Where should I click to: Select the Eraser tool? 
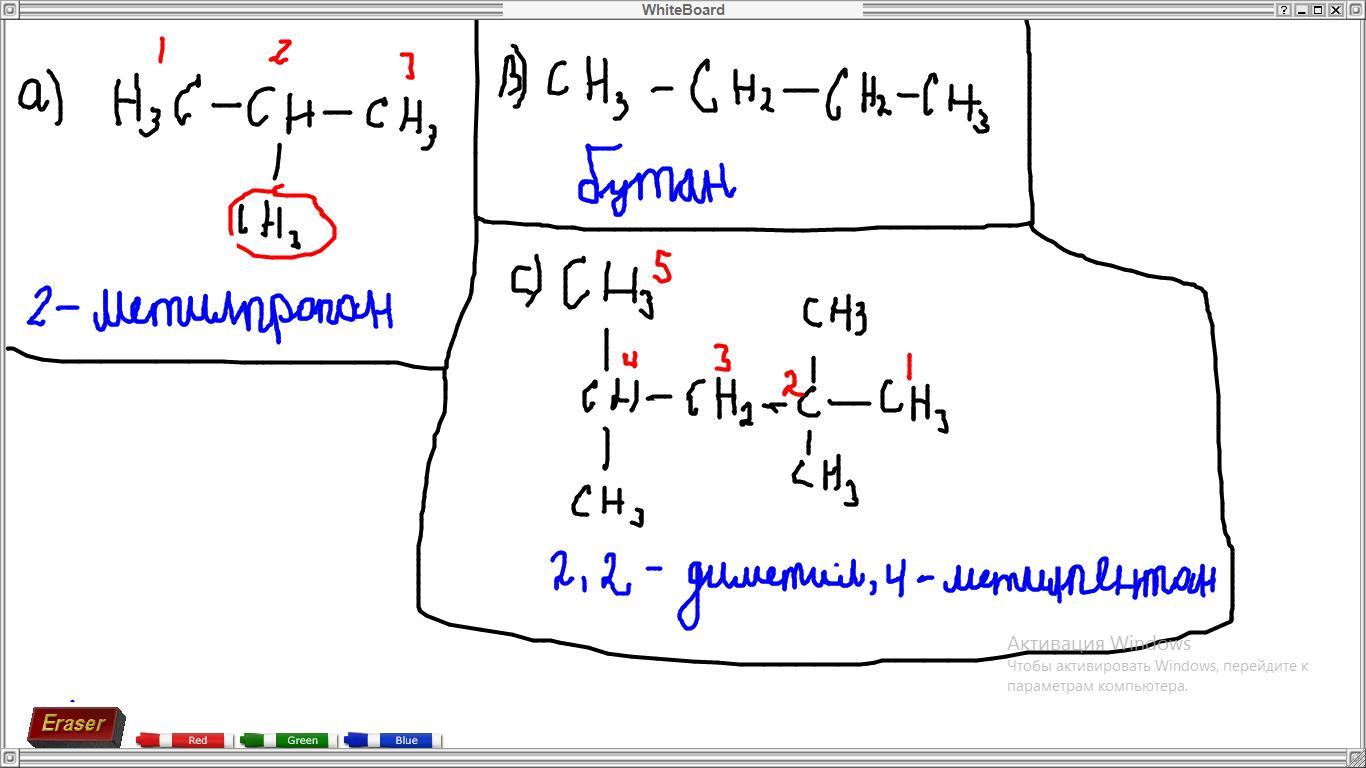pos(75,724)
